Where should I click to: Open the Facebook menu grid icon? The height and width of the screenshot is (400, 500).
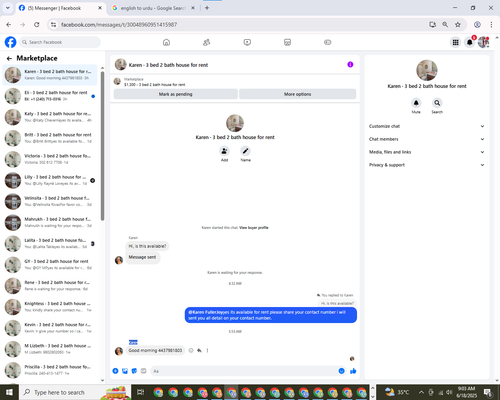455,42
